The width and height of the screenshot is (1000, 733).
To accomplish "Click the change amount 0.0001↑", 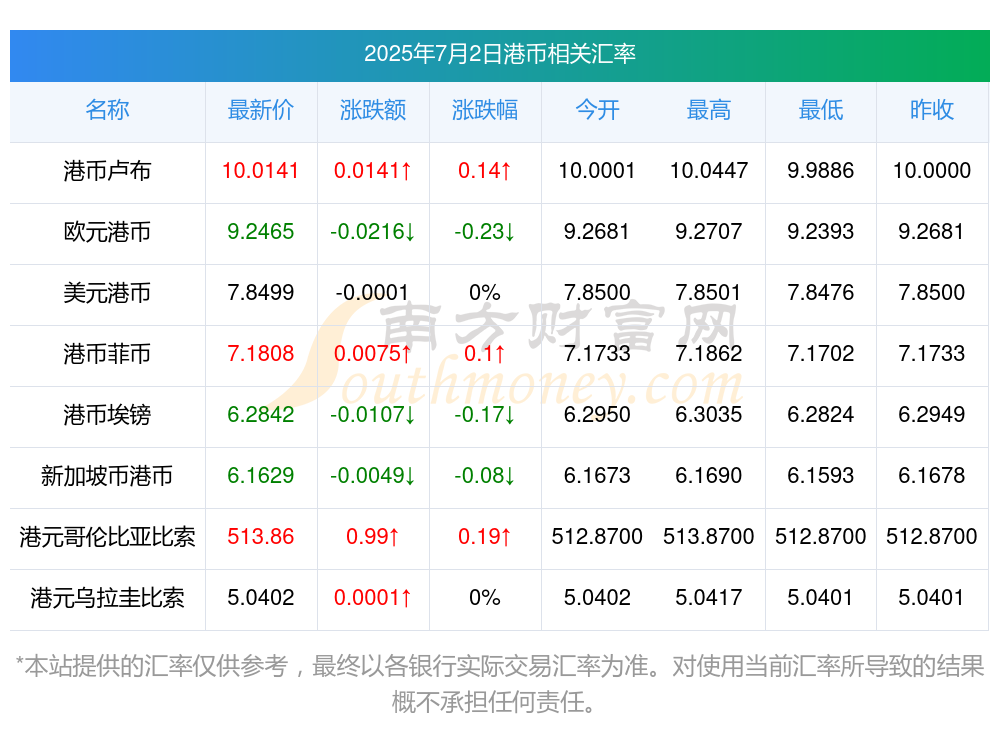I will pos(373,598).
